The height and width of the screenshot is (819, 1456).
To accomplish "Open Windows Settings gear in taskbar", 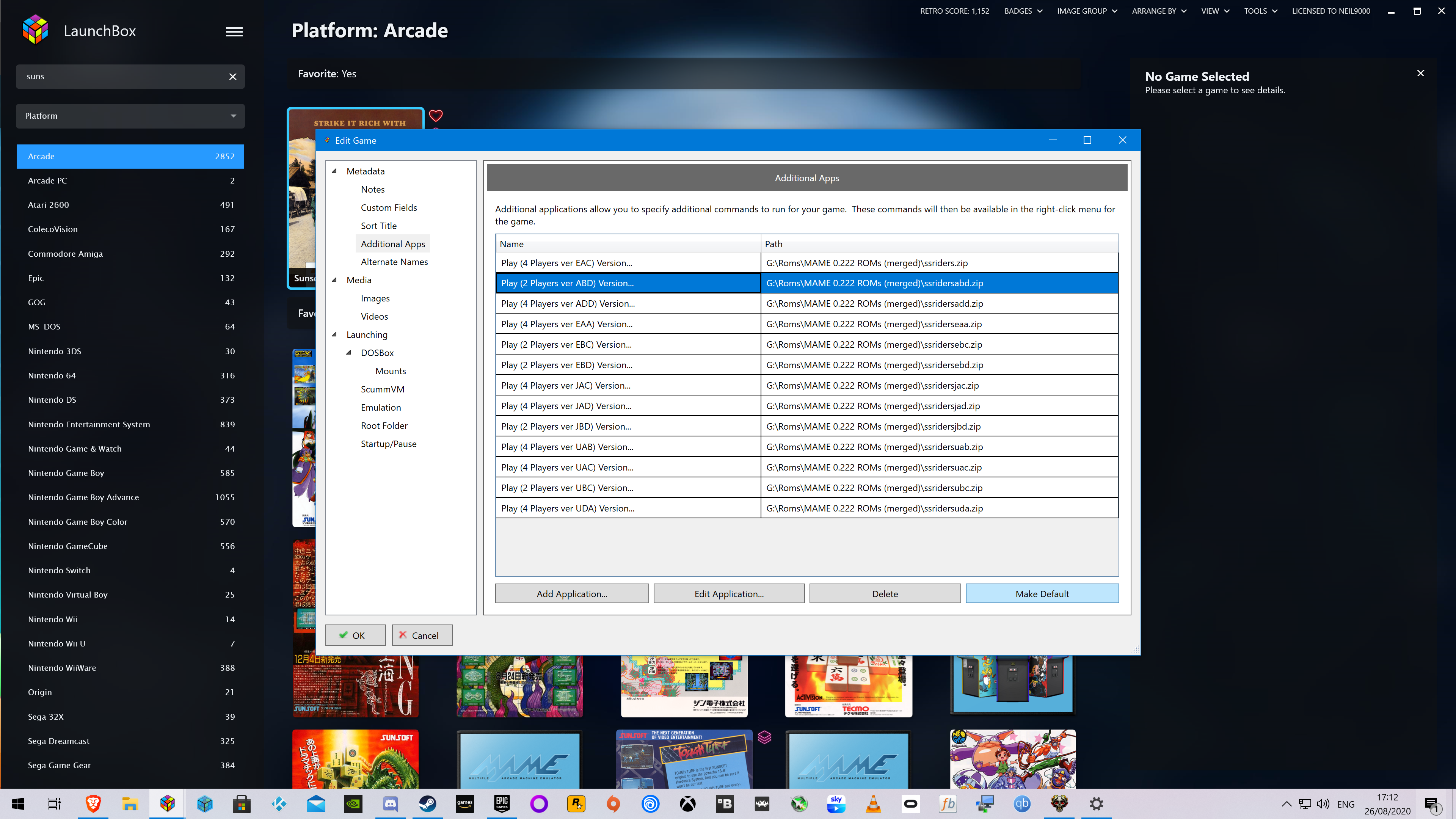I will click(x=1096, y=803).
